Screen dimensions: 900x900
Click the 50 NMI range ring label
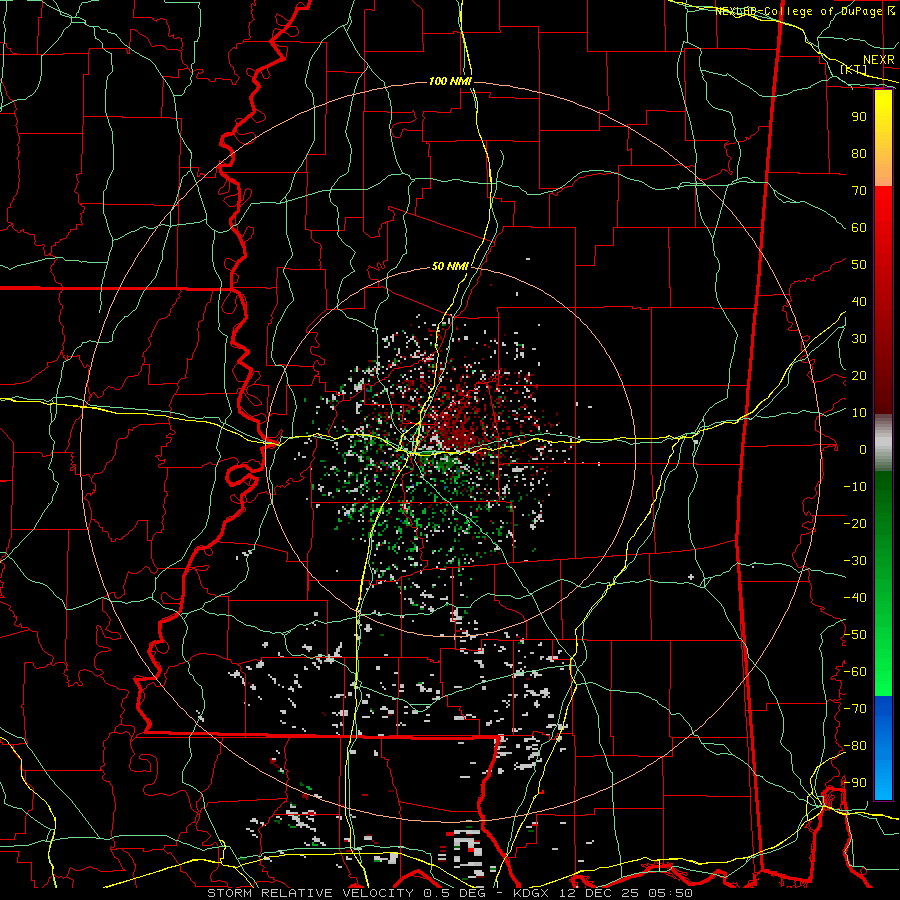pyautogui.click(x=450, y=266)
